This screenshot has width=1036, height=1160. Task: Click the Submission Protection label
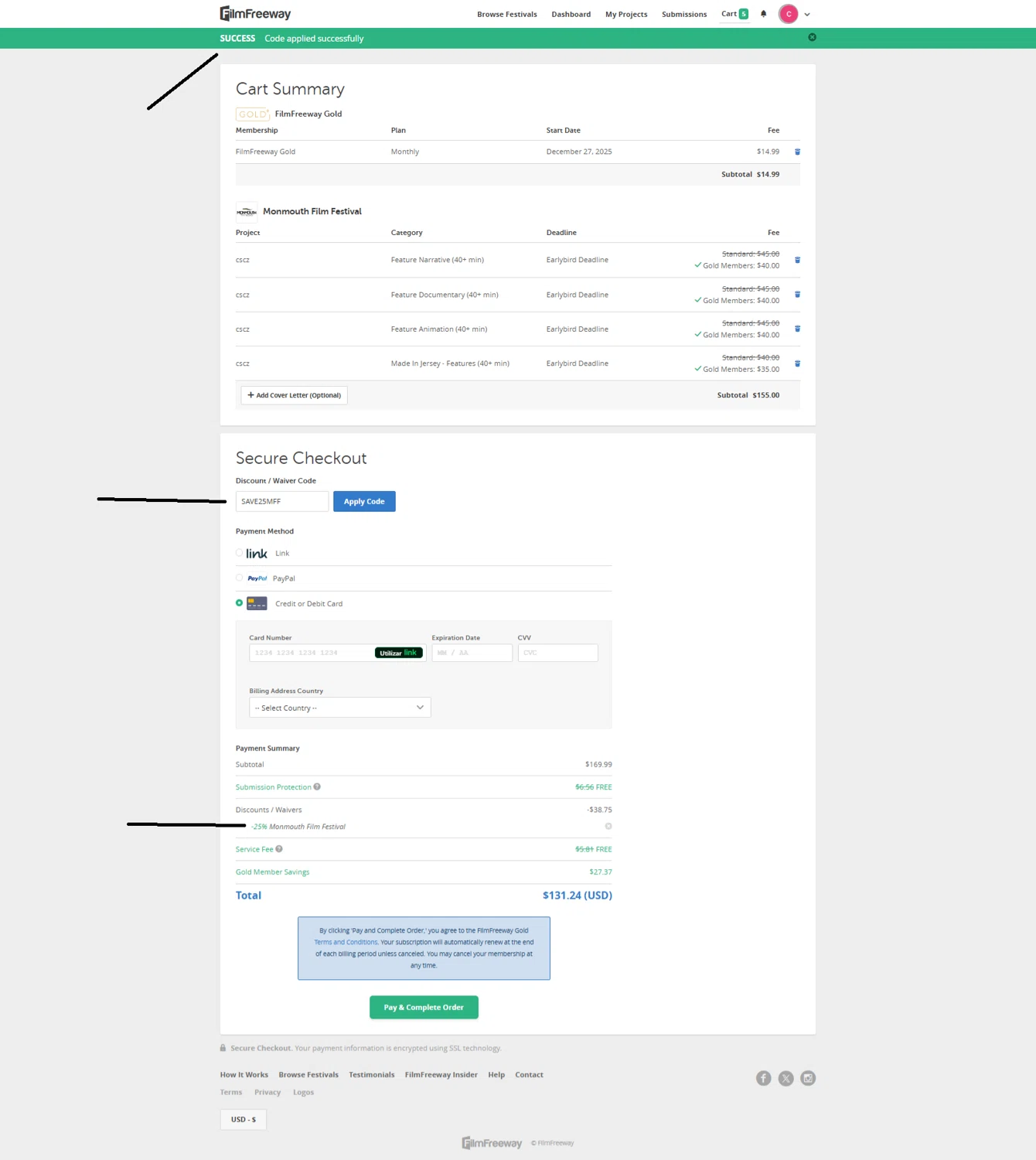[x=273, y=787]
